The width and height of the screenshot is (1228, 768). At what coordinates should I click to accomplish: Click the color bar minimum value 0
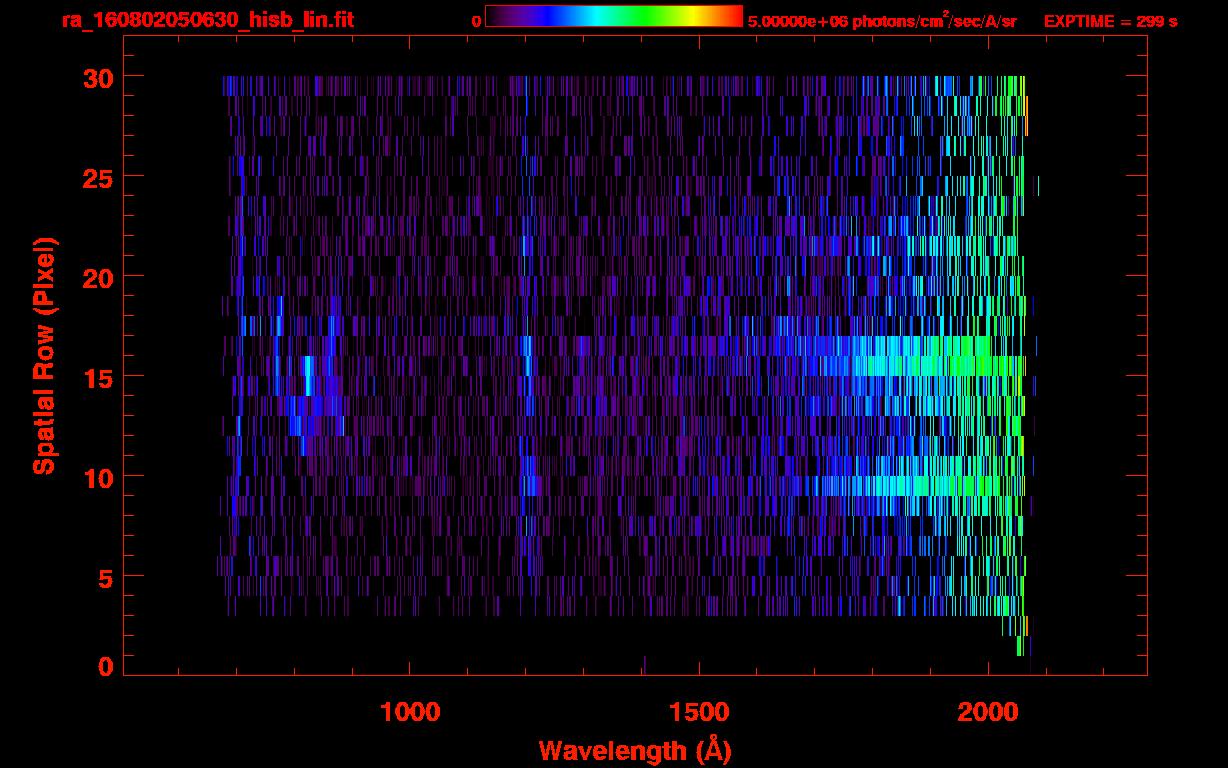click(x=476, y=21)
